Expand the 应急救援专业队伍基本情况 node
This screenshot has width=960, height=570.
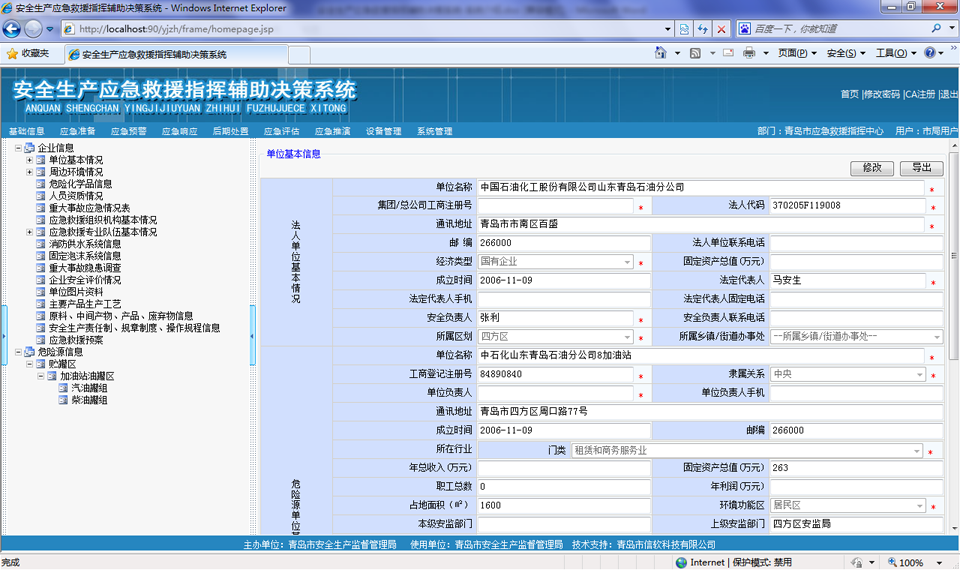point(30,232)
